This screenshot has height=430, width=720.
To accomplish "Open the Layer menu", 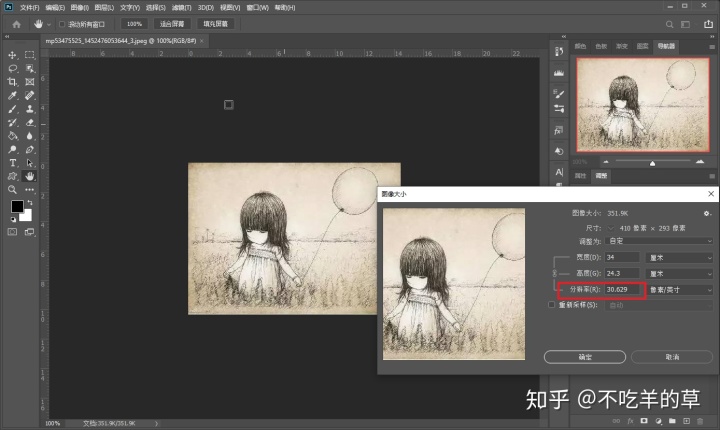I will coord(104,7).
